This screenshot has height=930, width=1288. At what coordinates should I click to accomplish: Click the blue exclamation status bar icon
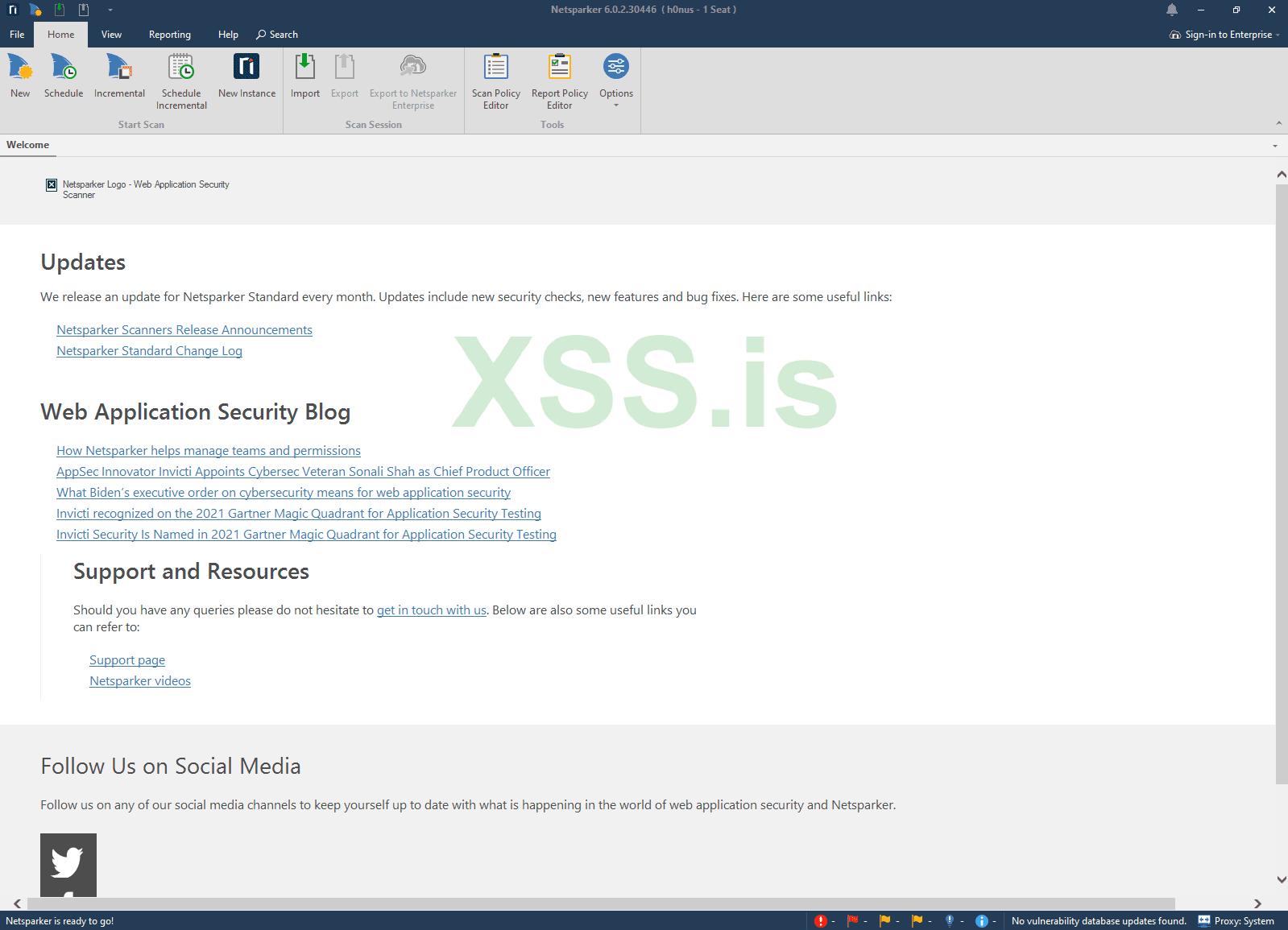950,921
